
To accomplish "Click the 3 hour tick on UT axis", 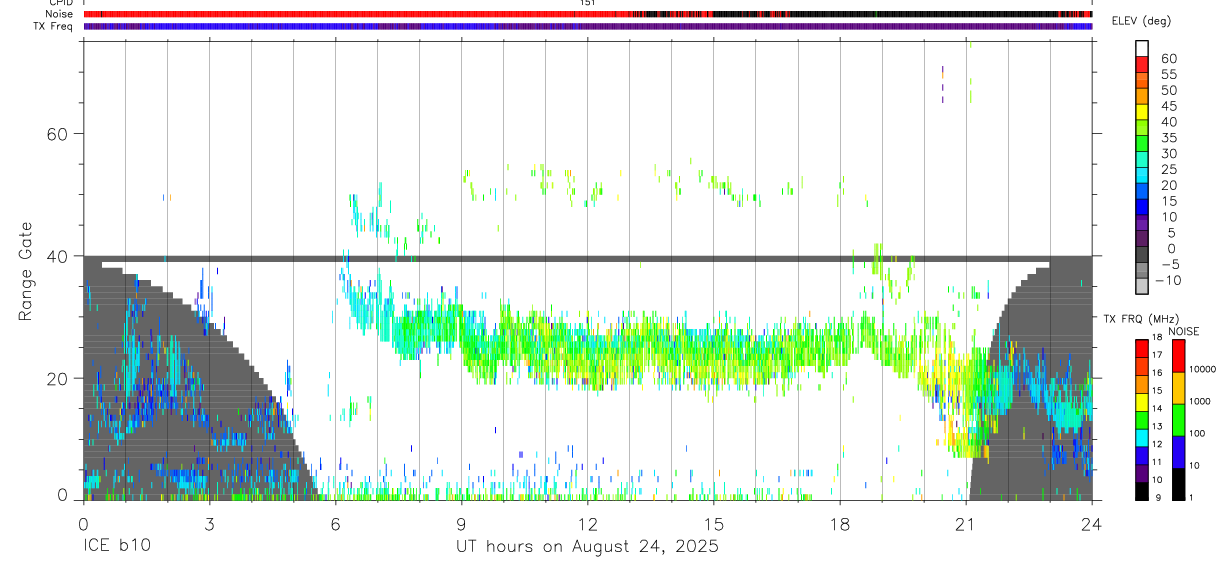I will (209, 523).
